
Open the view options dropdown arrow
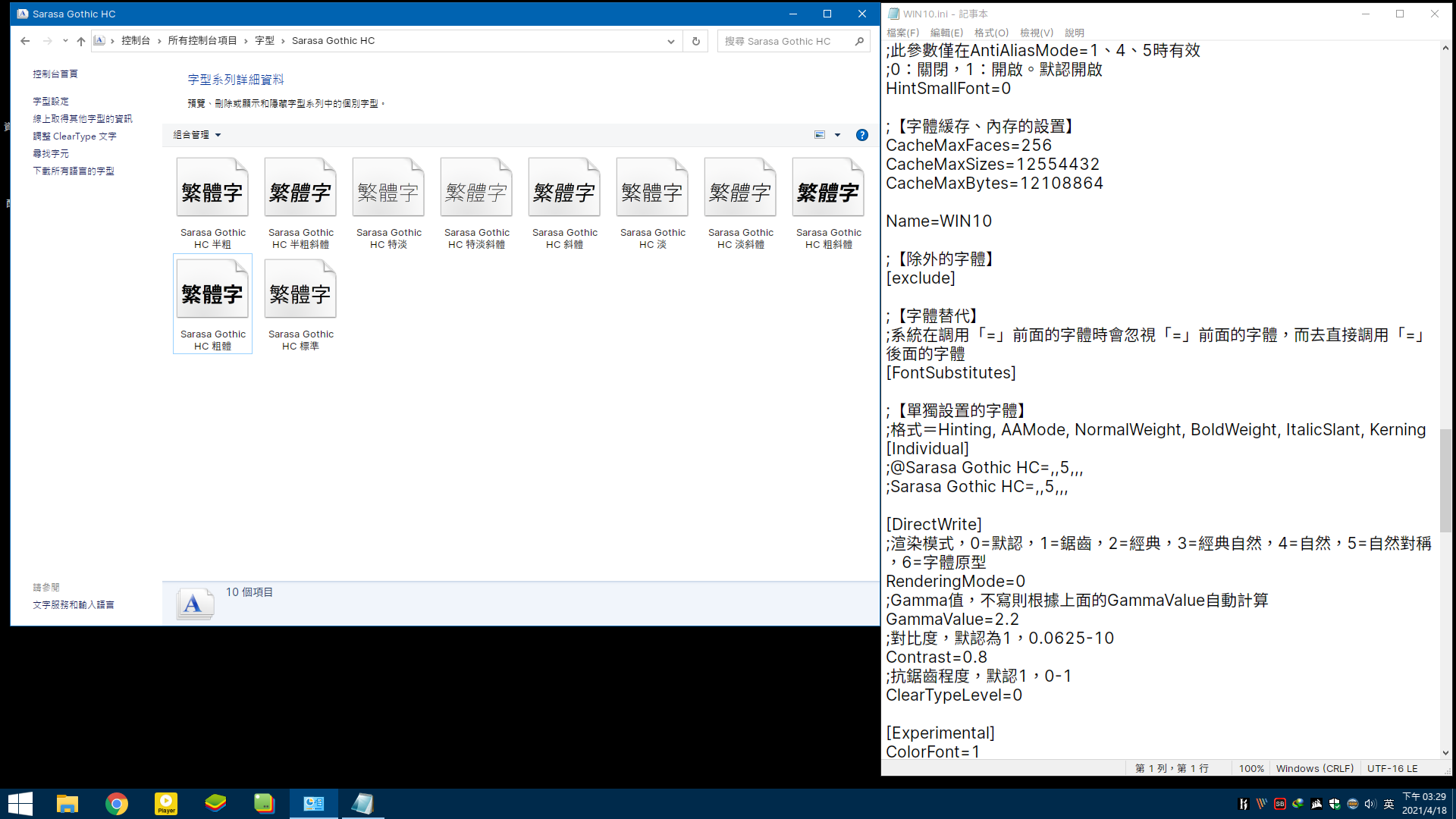(838, 135)
